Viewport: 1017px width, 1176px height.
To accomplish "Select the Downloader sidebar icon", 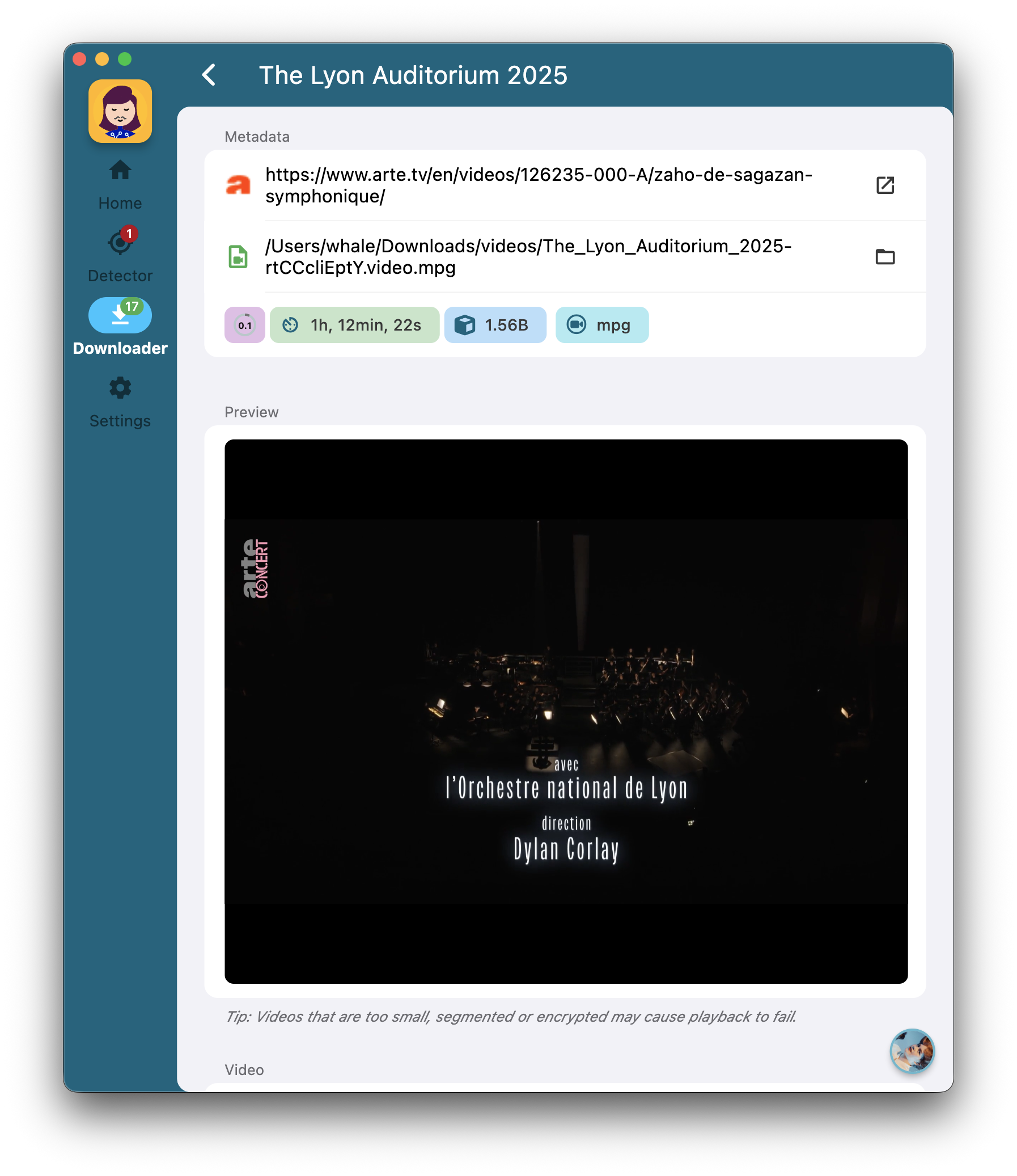I will (x=120, y=315).
